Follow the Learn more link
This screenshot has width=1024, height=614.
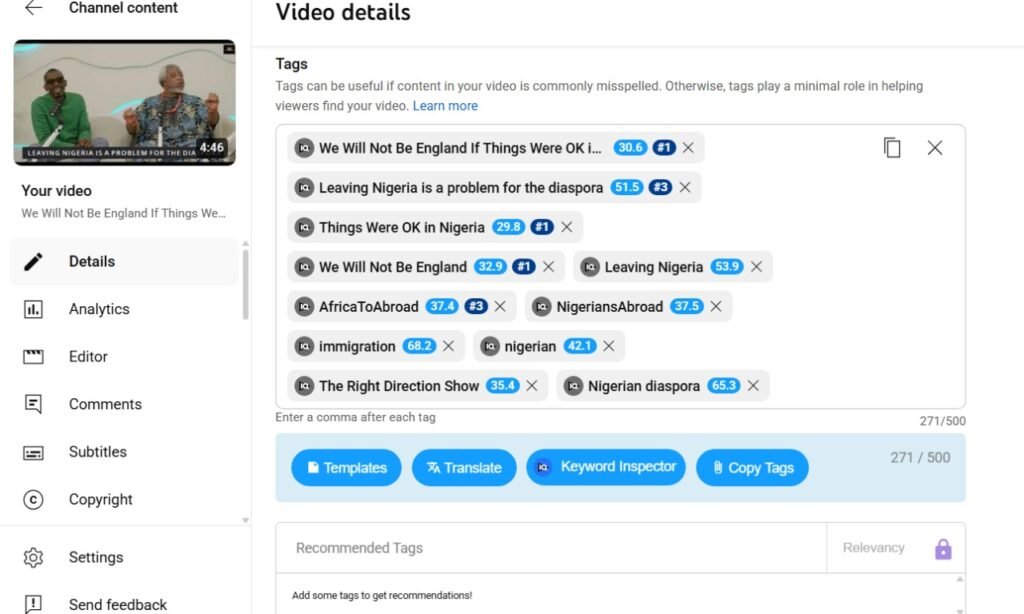445,106
